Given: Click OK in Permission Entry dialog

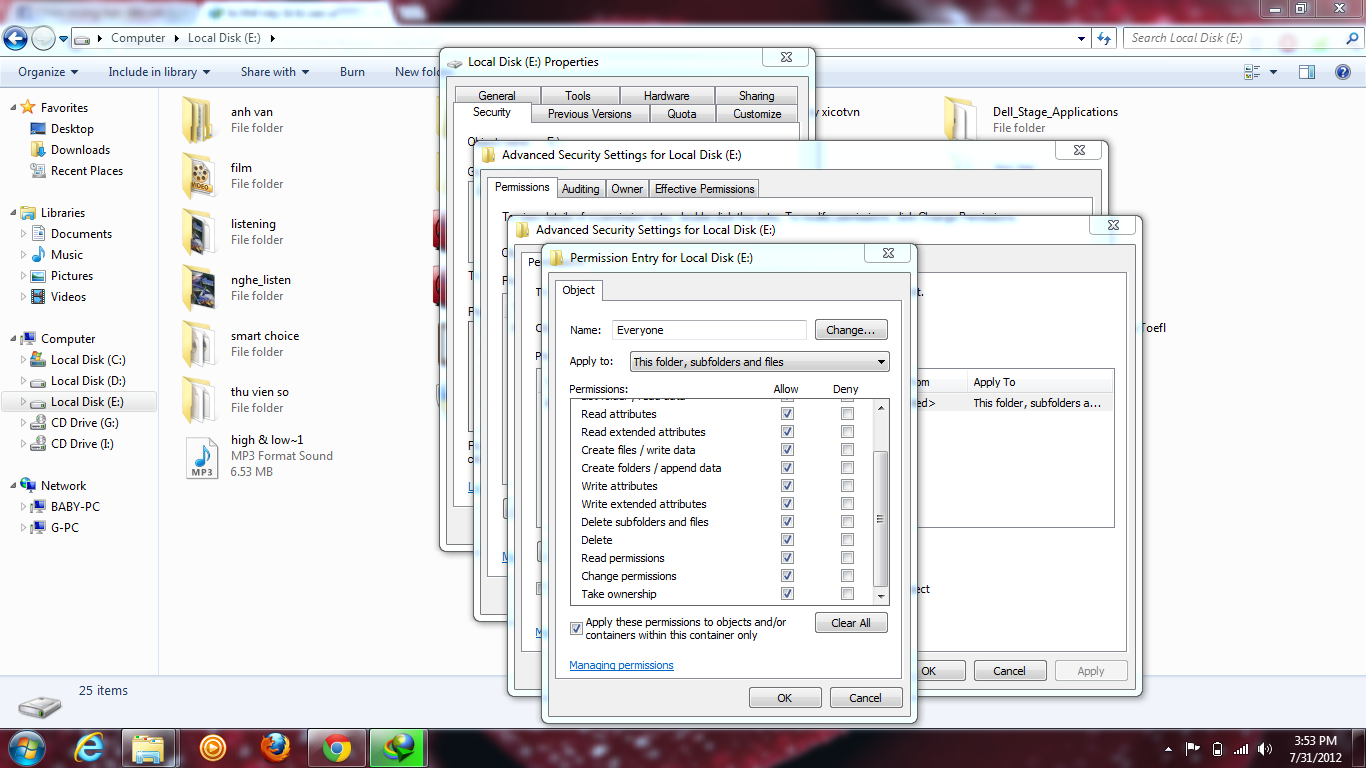Looking at the screenshot, I should (x=785, y=698).
